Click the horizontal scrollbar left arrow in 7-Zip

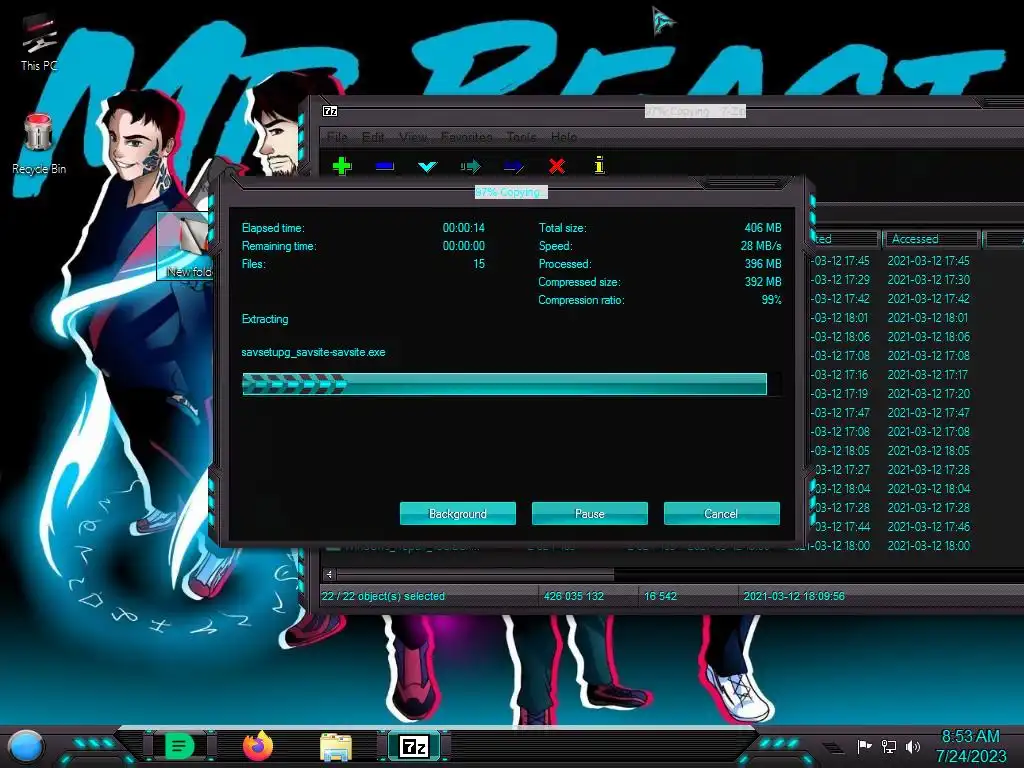pos(329,575)
